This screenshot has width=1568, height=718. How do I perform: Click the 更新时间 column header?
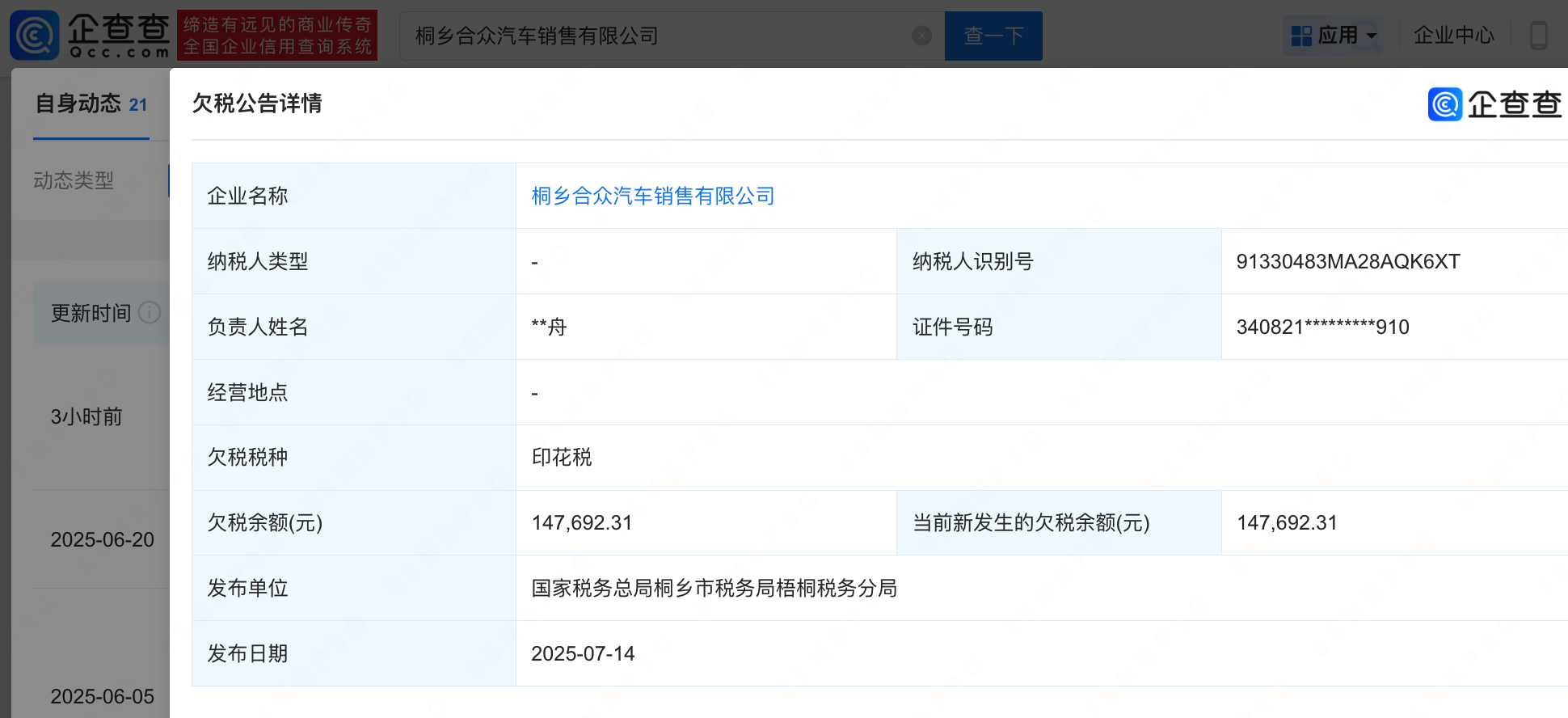pyautogui.click(x=91, y=313)
